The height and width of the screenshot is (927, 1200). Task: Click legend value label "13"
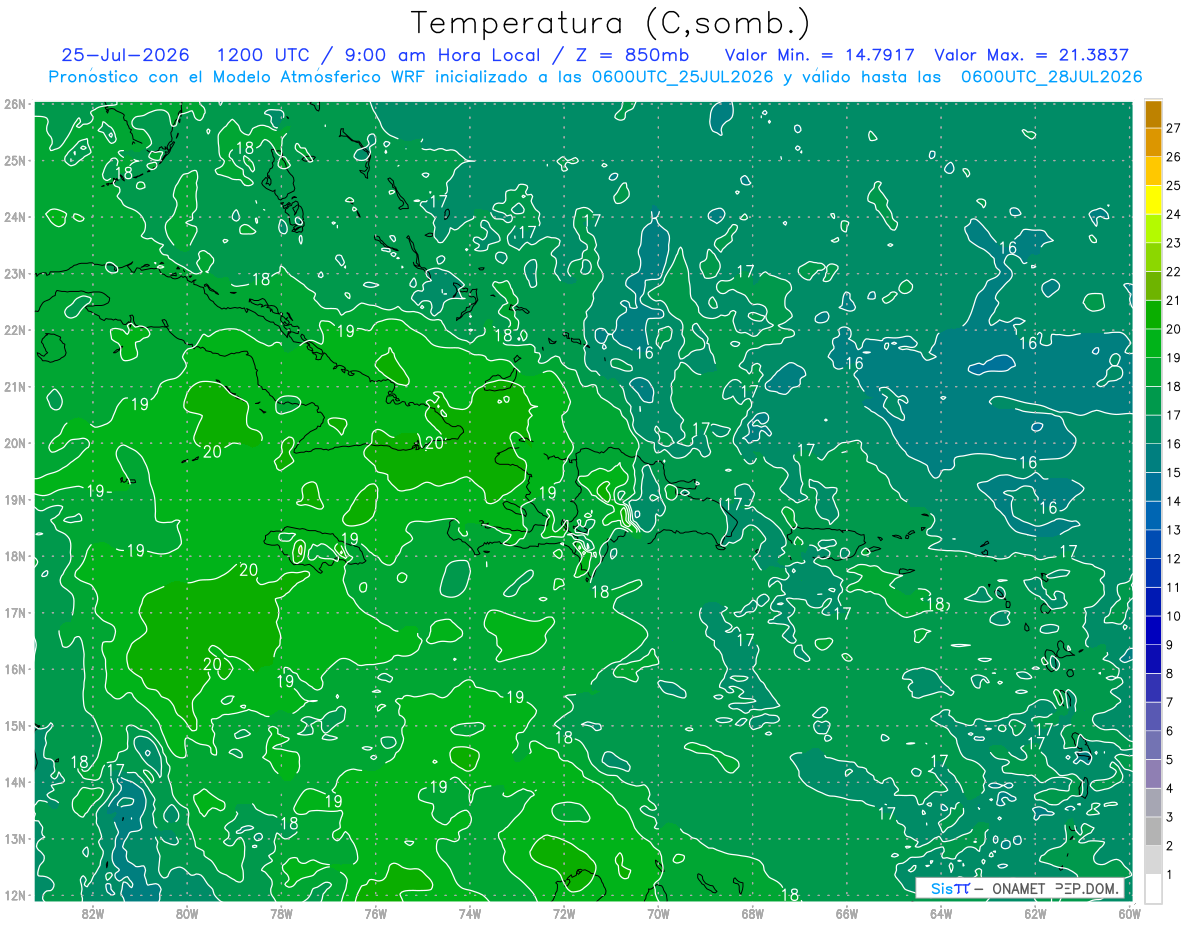coord(1173,530)
